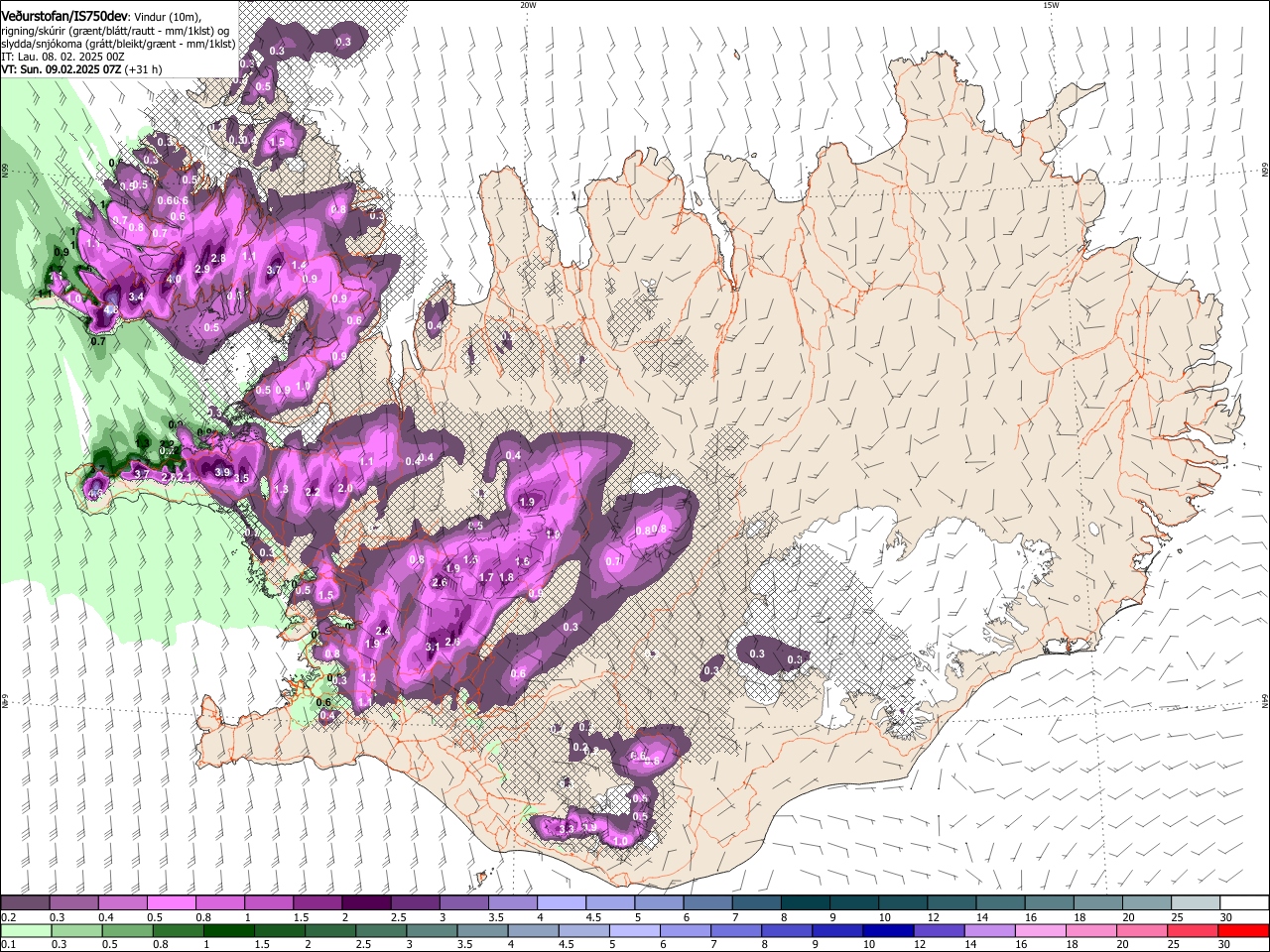Click the 3.9 value on the Snæfellsnes peninsula
The image size is (1270, 952).
222,472
